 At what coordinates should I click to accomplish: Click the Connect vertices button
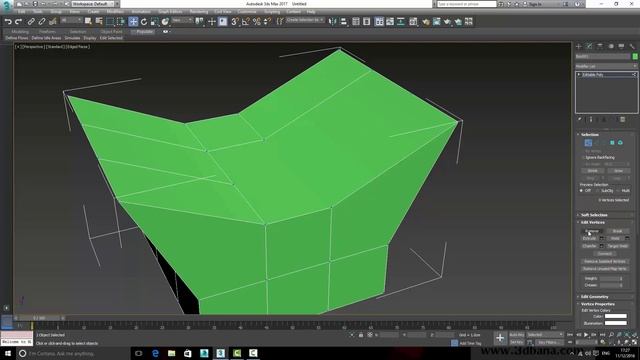coord(604,253)
